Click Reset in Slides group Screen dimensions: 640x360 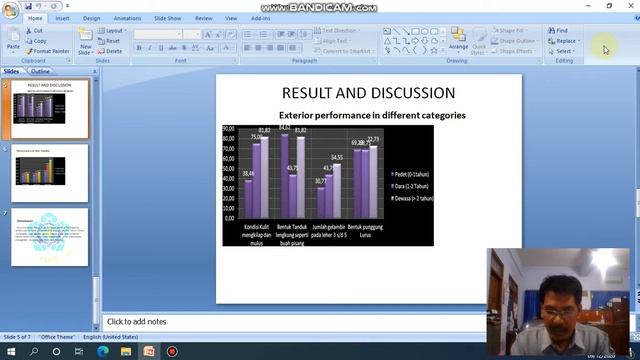click(109, 41)
